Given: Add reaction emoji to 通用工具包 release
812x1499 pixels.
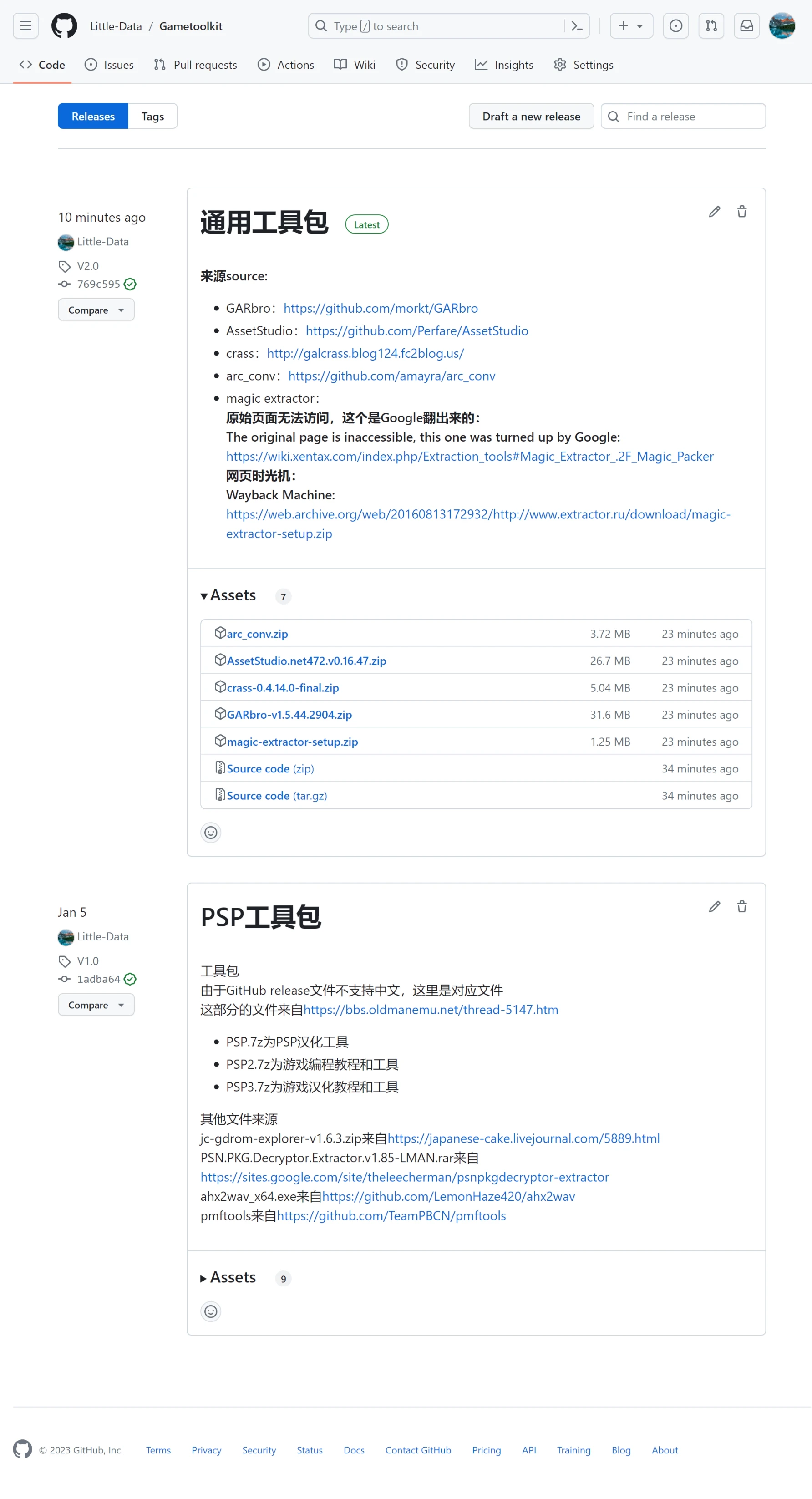Looking at the screenshot, I should [211, 833].
